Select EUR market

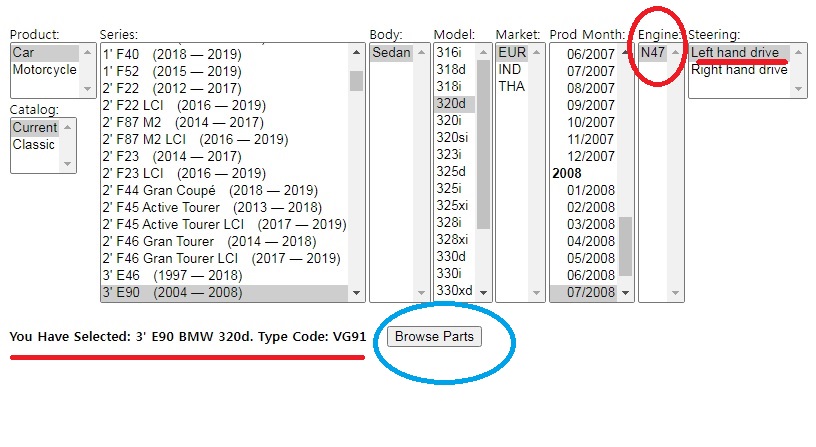click(x=513, y=53)
